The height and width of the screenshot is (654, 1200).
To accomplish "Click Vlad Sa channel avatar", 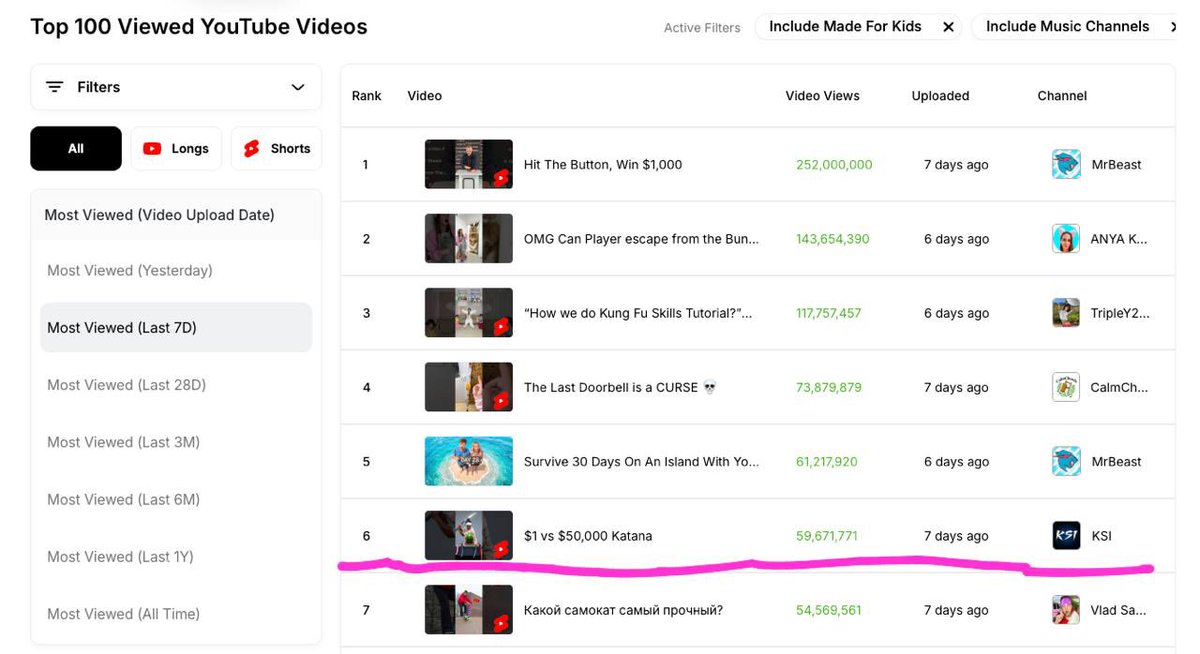I will click(1066, 610).
